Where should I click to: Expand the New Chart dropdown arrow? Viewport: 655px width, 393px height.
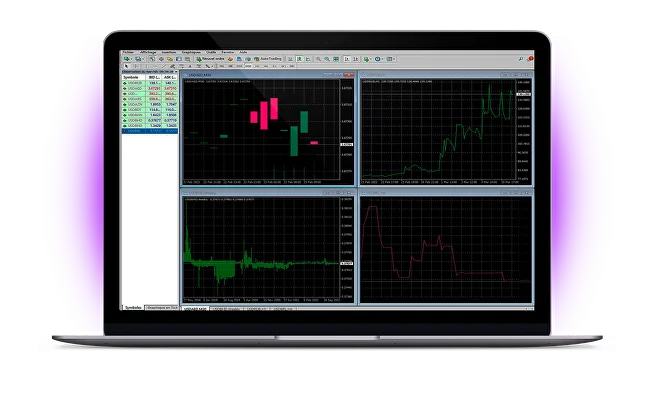132,59
